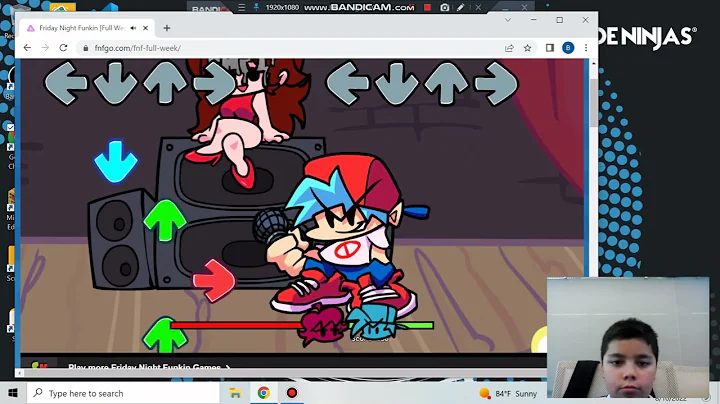Focus the fnfgo.com/fnf-full-week address bar
This screenshot has width=720, height=404.
point(292,48)
